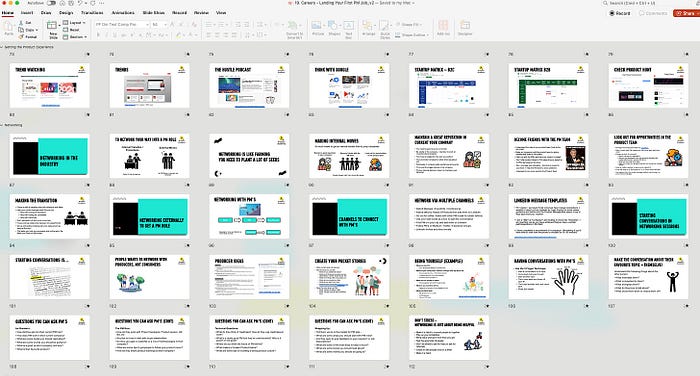Switch to the View tab

(221, 13)
